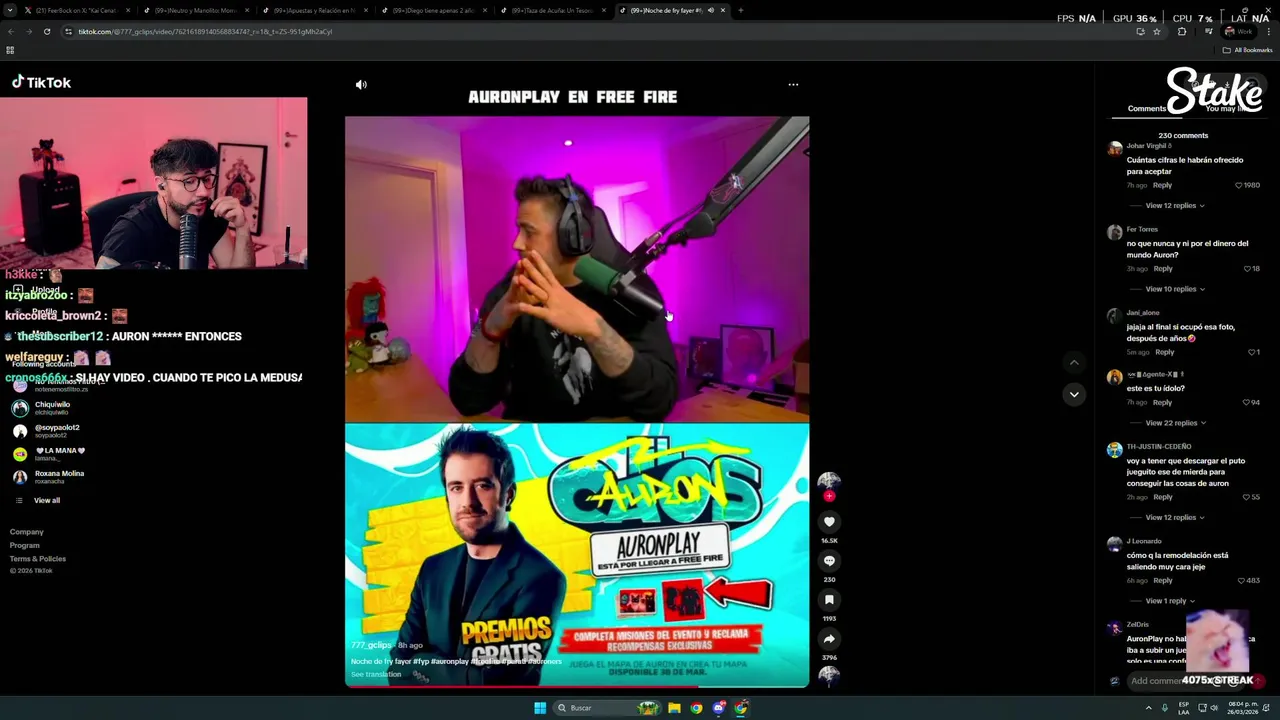This screenshot has width=1280, height=720.
Task: Go to previous video with up arrow
Action: click(1074, 363)
